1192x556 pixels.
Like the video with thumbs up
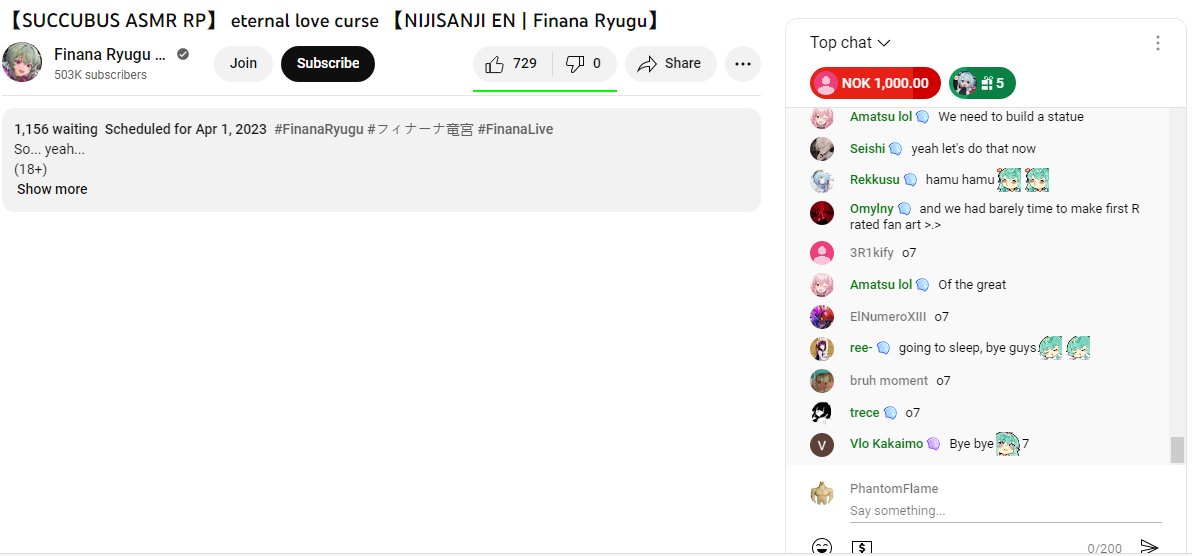coord(512,64)
